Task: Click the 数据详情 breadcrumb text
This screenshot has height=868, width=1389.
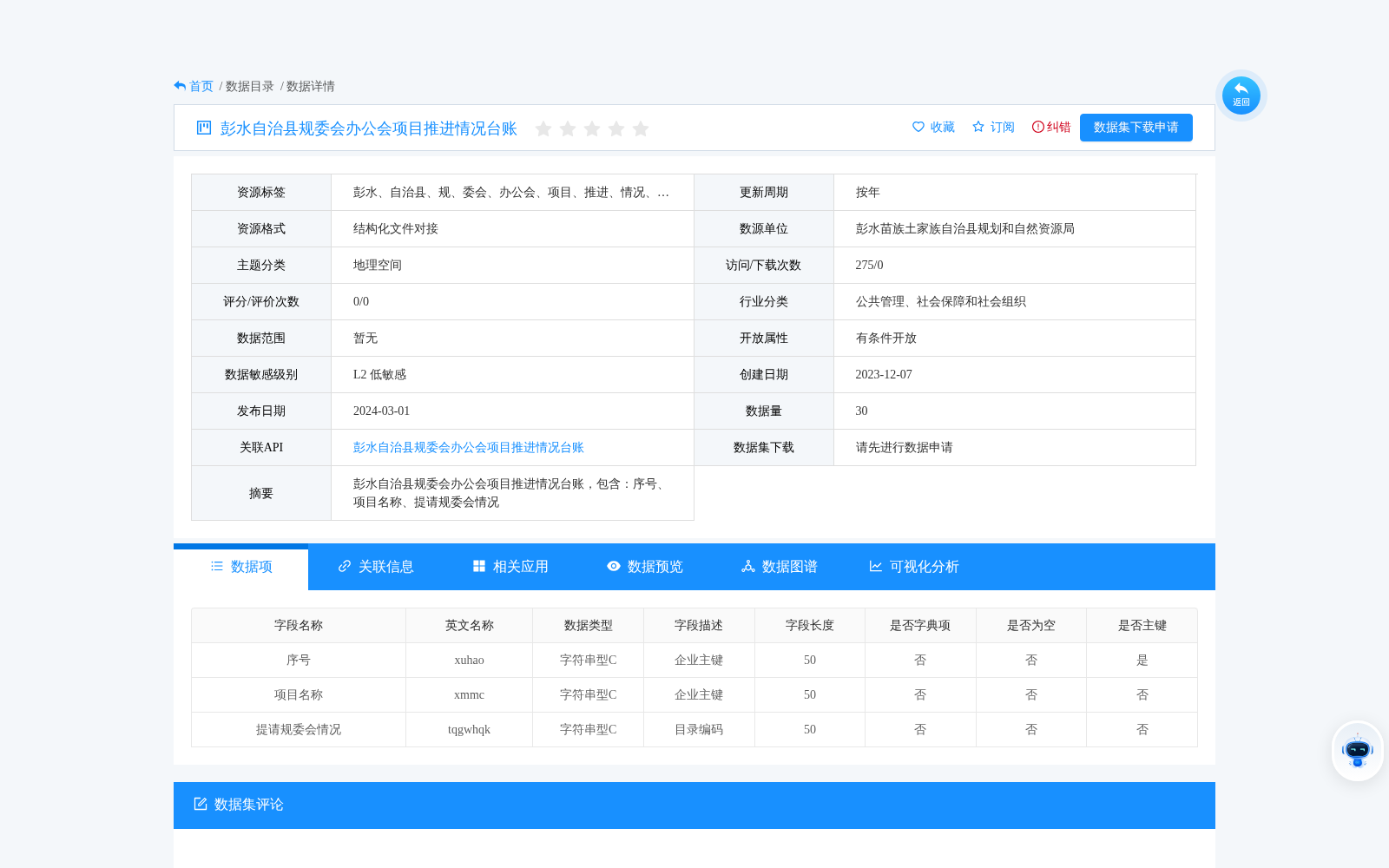Action: click(311, 86)
